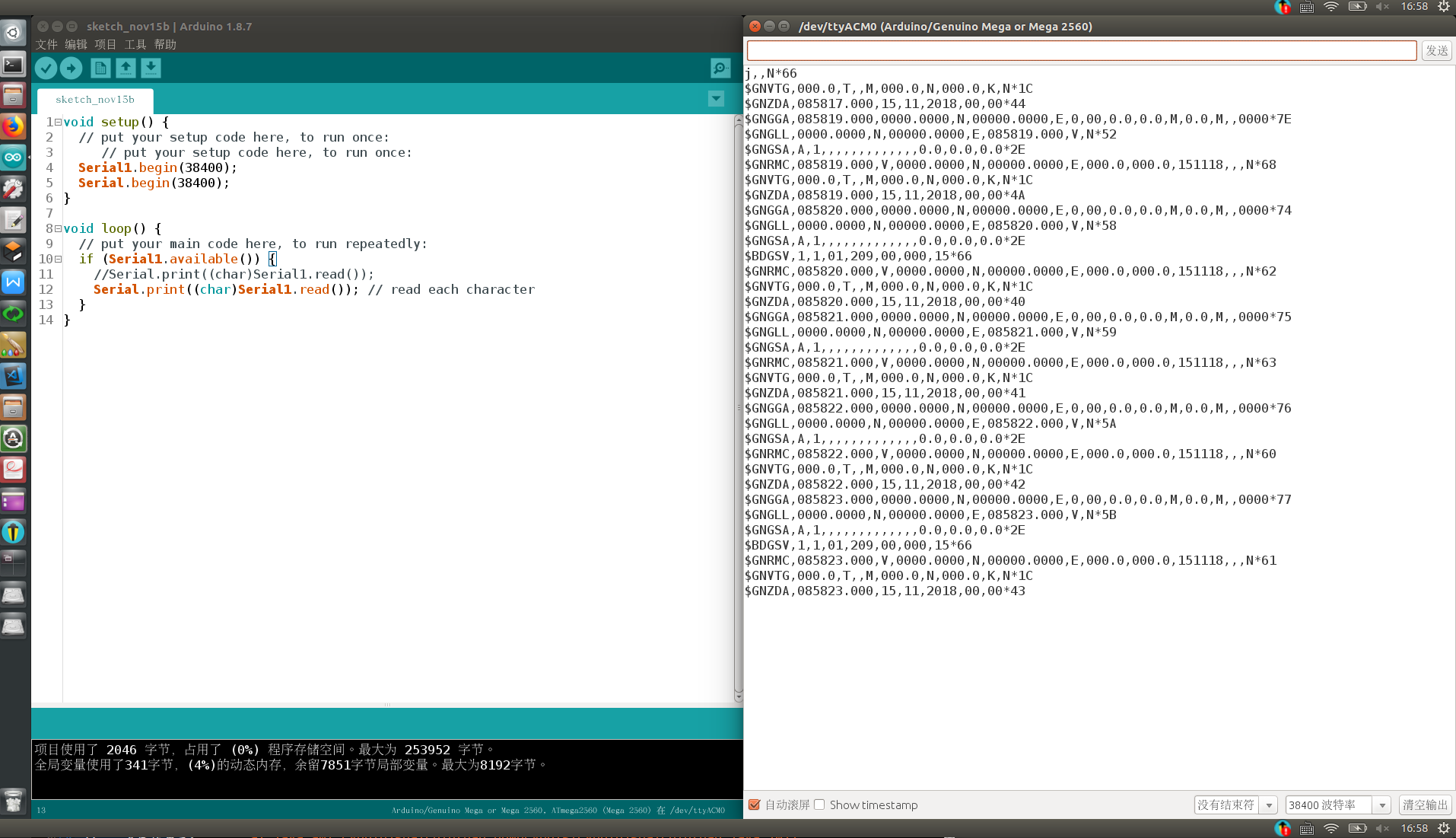
Task: Click the /dev/ttyACM0 board status text
Action: click(x=558, y=810)
